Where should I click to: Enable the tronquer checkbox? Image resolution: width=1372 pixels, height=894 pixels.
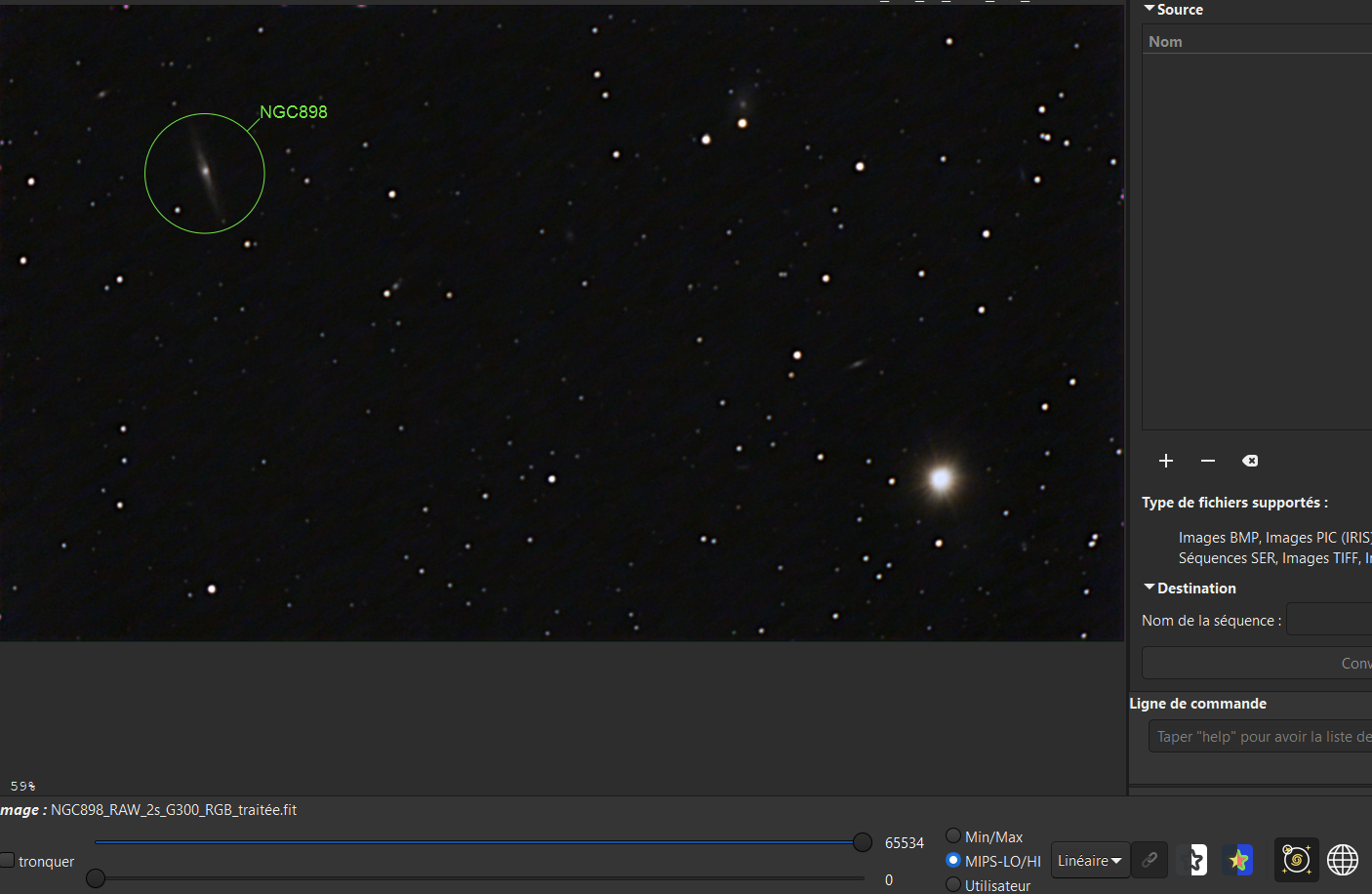click(7, 860)
